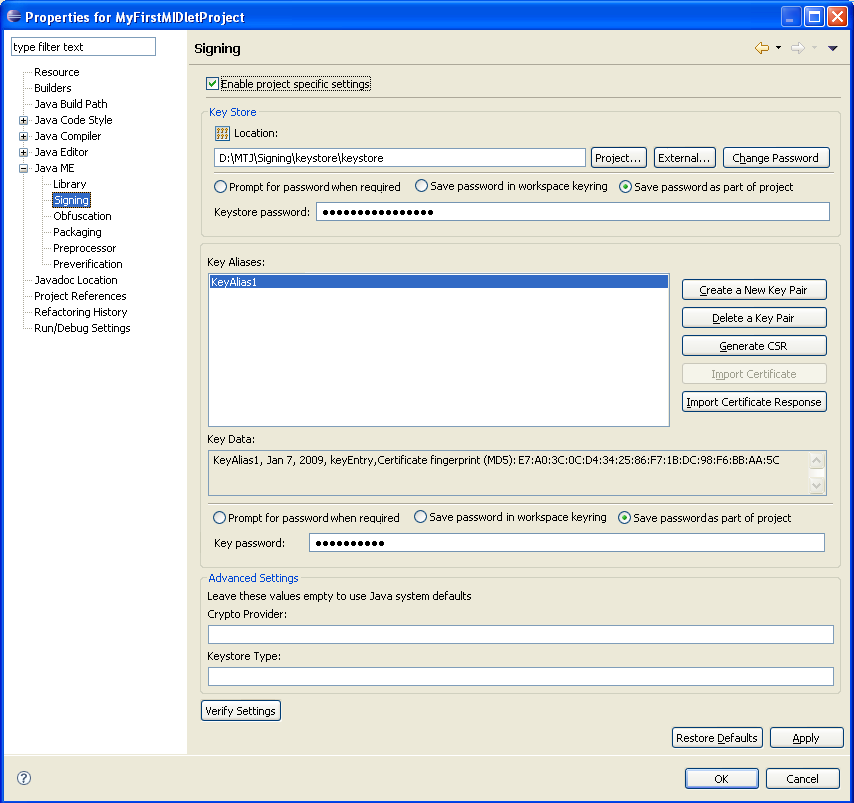Click the help question mark icon
The height and width of the screenshot is (803, 854).
pyautogui.click(x=24, y=778)
